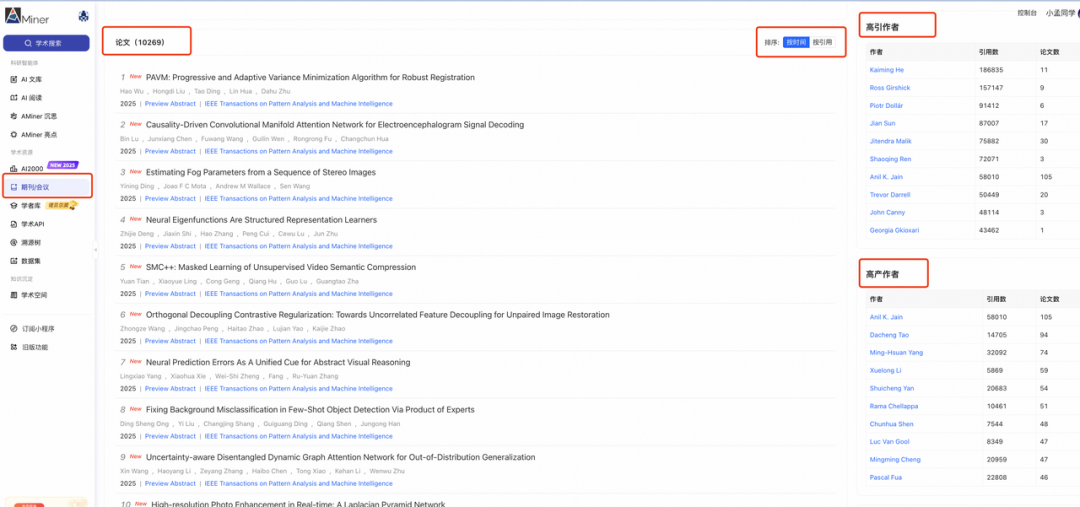Click author Hao Wu under PAVM paper
This screenshot has width=1080, height=507.
(130, 92)
